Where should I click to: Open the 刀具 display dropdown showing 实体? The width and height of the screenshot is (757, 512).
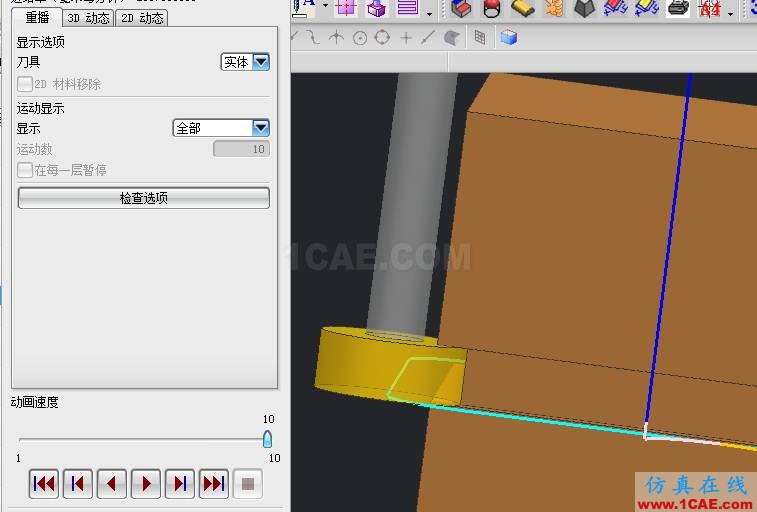245,62
